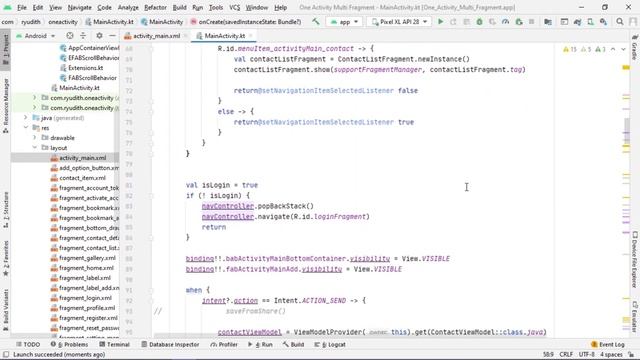
Task: Expand first com.ryudith.oneactivity package
Action: click(35, 98)
